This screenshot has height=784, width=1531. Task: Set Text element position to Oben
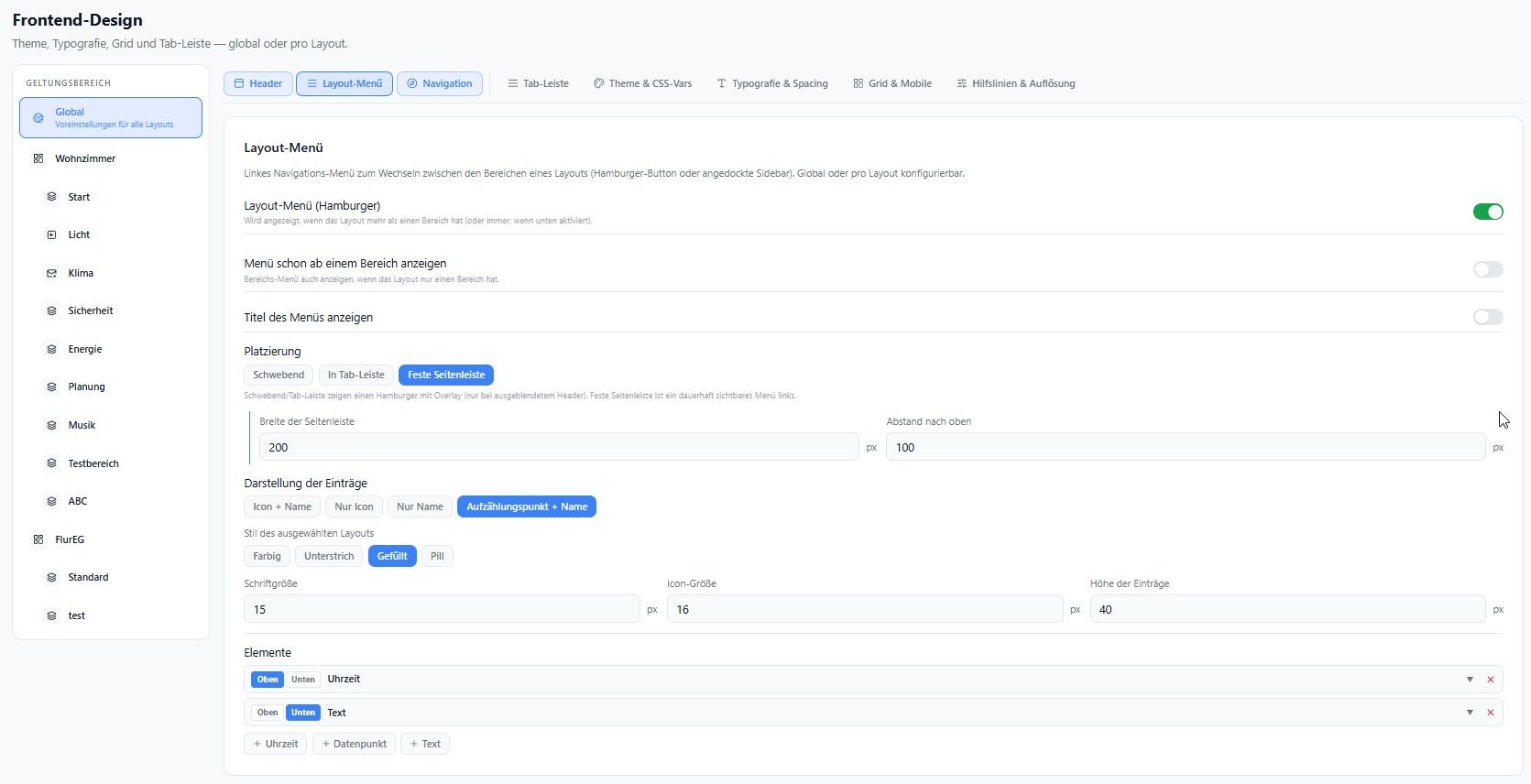pyautogui.click(x=268, y=713)
